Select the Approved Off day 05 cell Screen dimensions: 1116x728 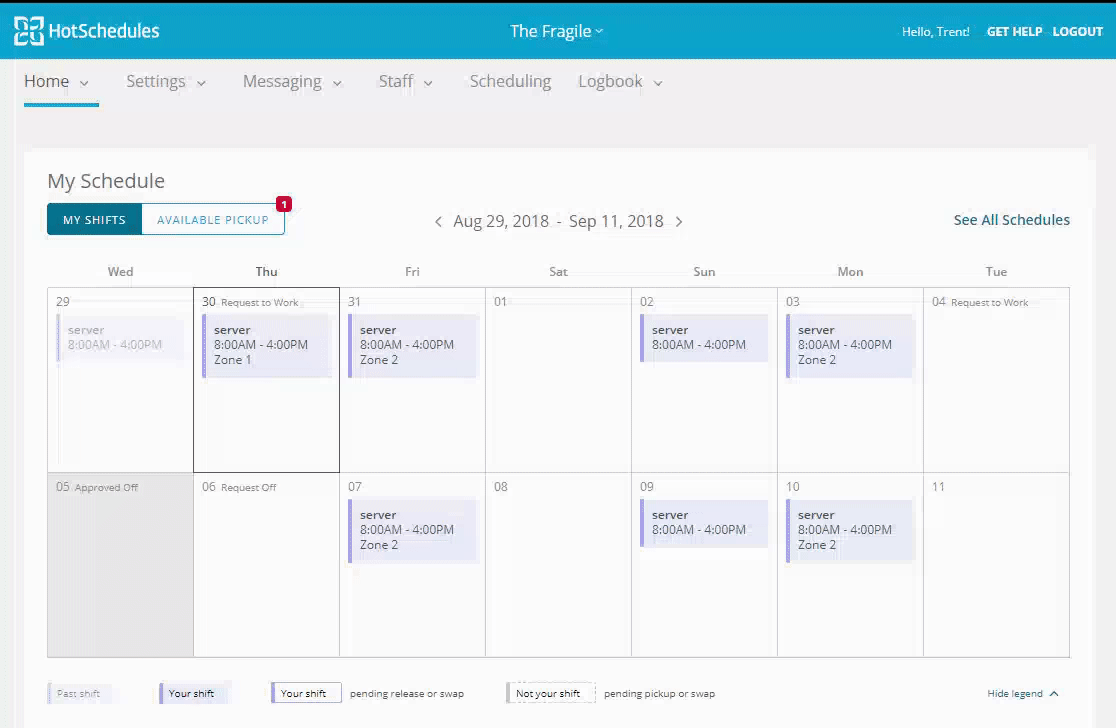click(120, 565)
